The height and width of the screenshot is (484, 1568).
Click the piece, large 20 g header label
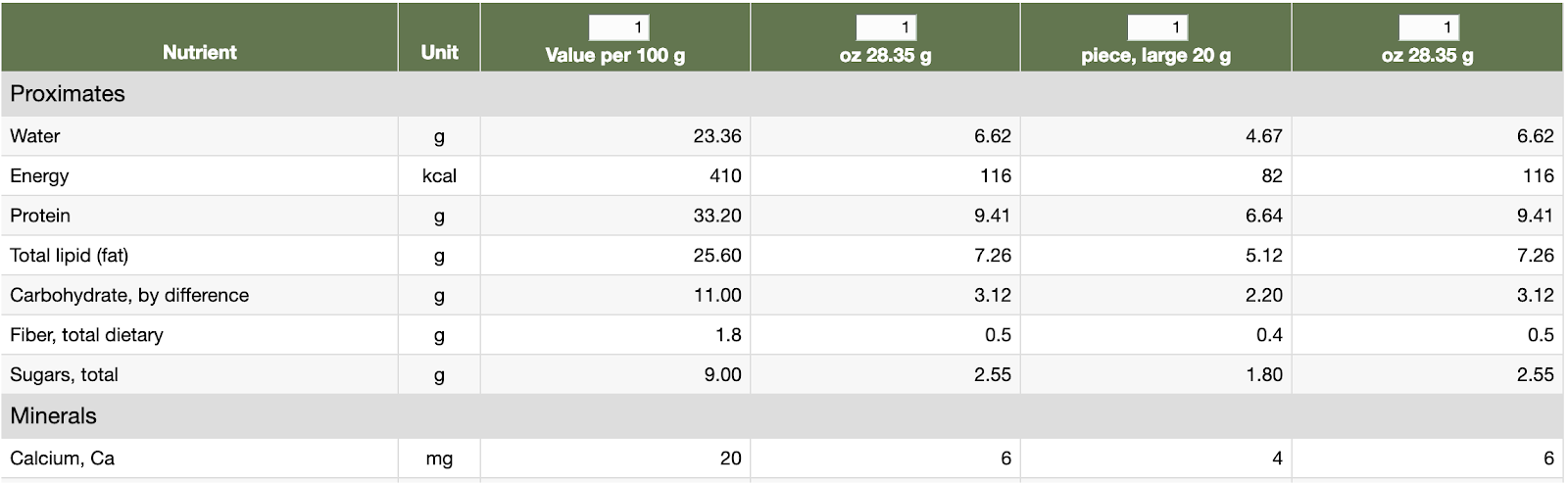click(x=1155, y=56)
